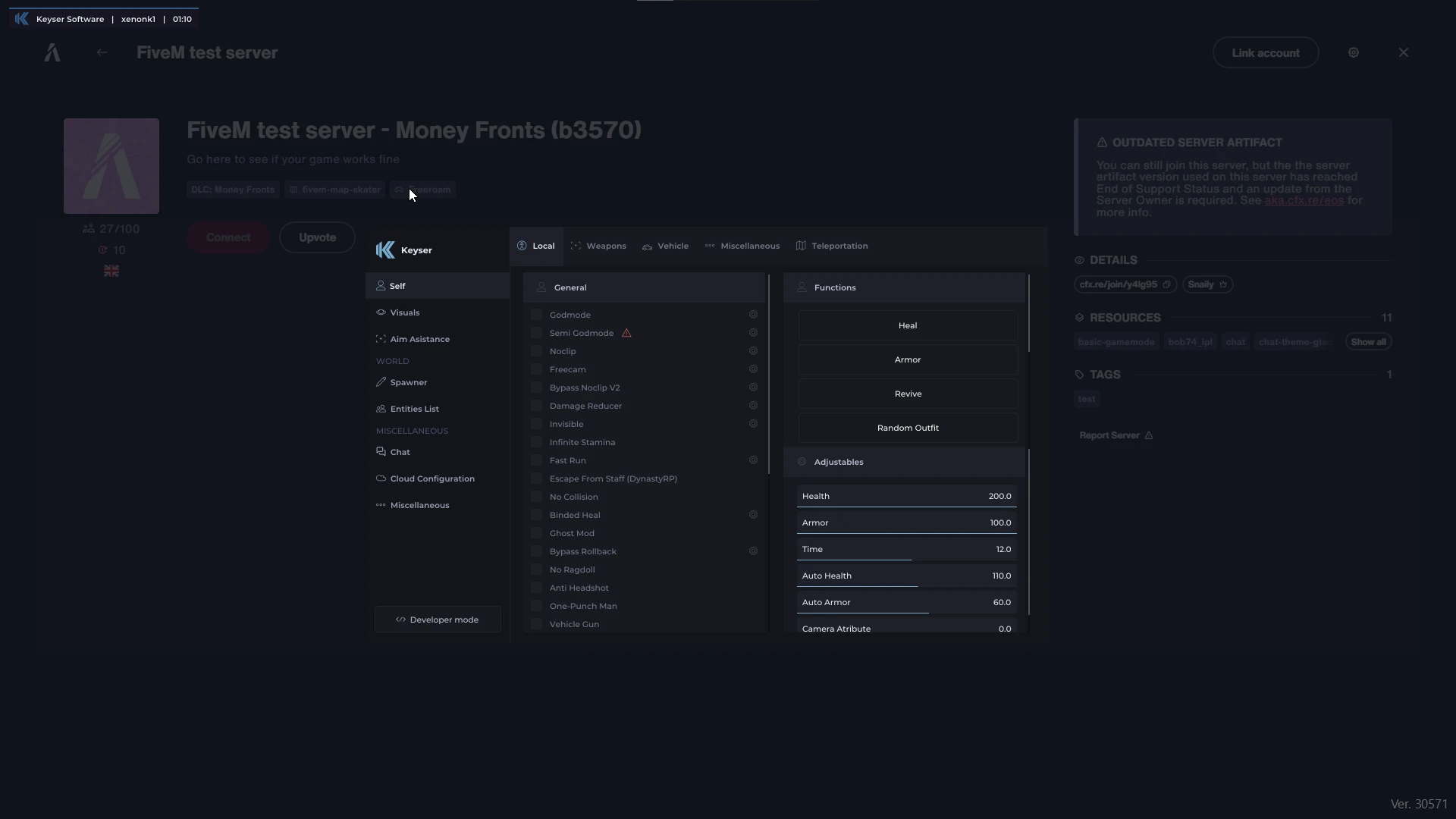Toggle the One-Punch Man checkbox
1456x819 pixels.
pos(537,606)
